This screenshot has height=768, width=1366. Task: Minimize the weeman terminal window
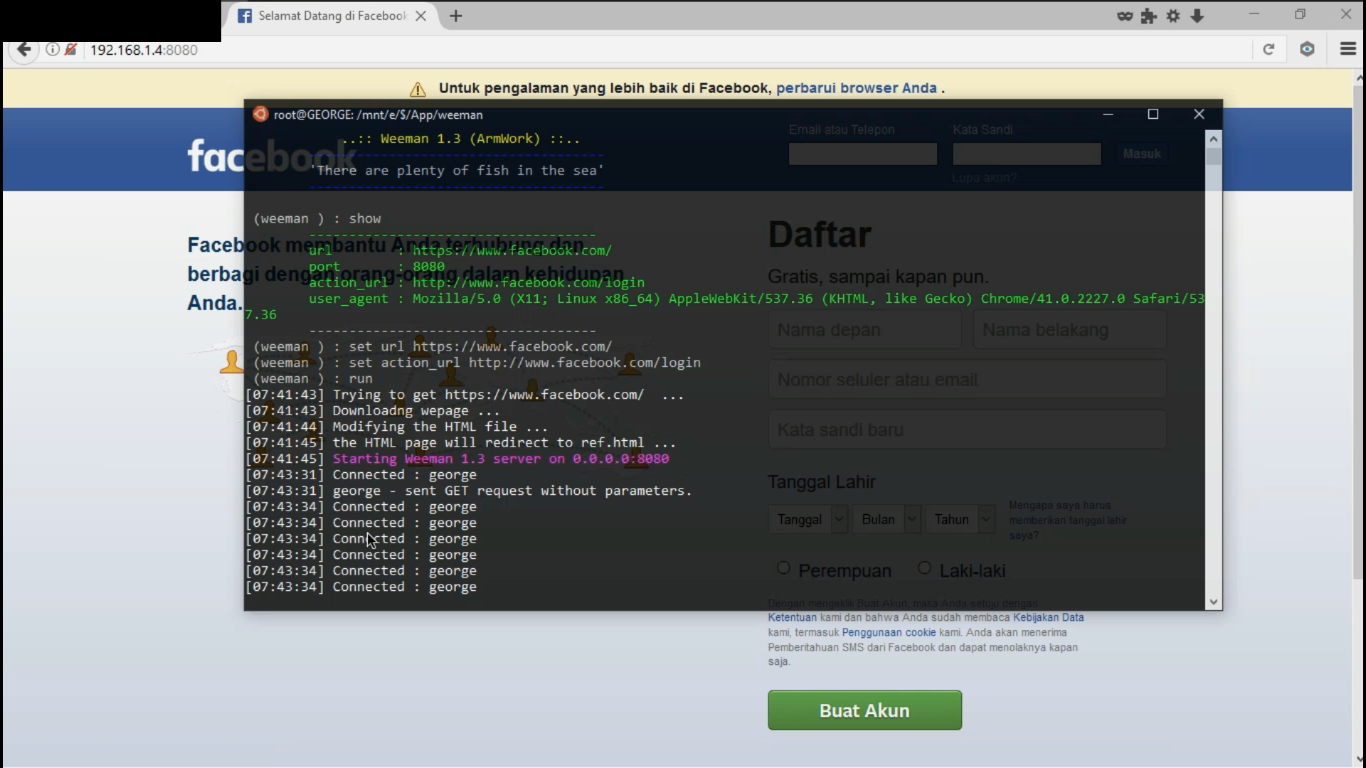click(1108, 114)
